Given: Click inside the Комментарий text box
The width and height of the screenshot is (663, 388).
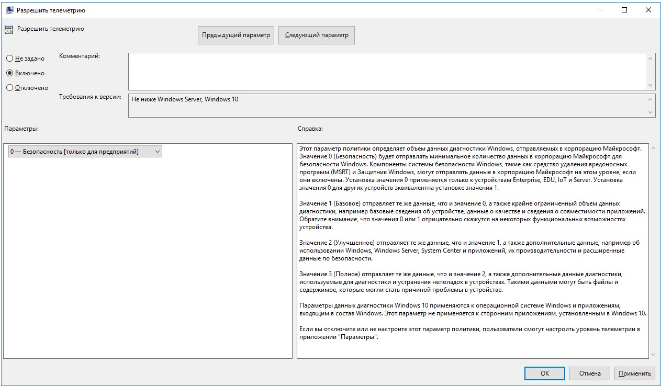Looking at the screenshot, I should (x=387, y=71).
